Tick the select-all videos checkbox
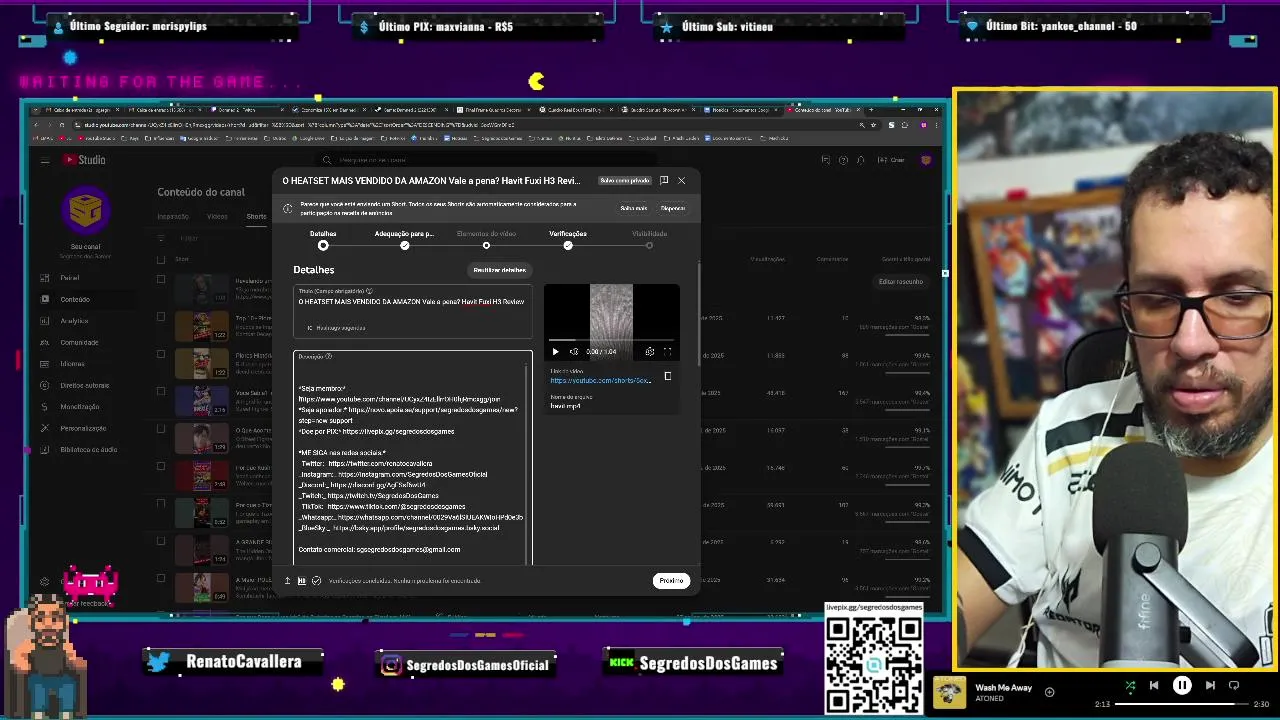 161,259
